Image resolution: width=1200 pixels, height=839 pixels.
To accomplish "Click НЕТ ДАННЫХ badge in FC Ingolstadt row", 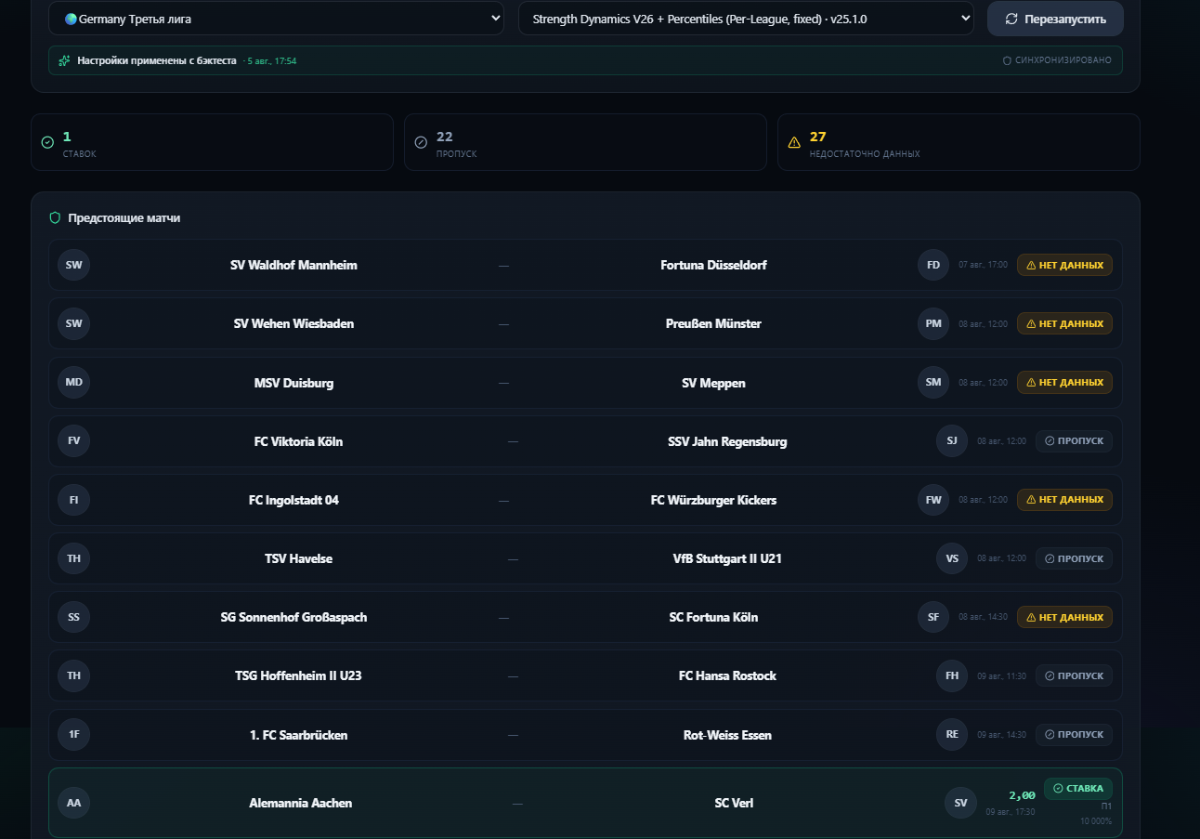I will [x=1065, y=500].
